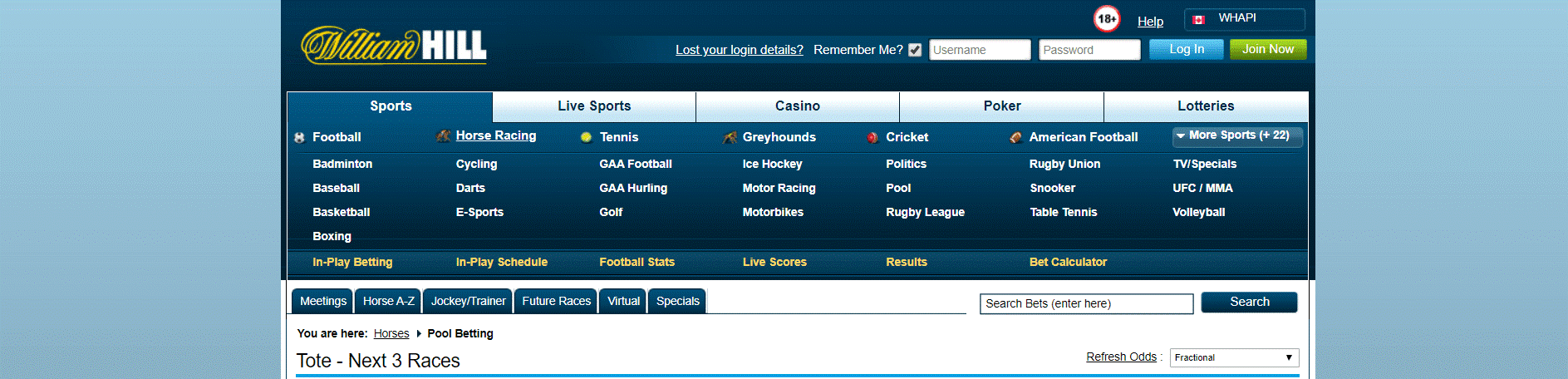
Task: Click the Refresh Odds link
Action: 1121,357
